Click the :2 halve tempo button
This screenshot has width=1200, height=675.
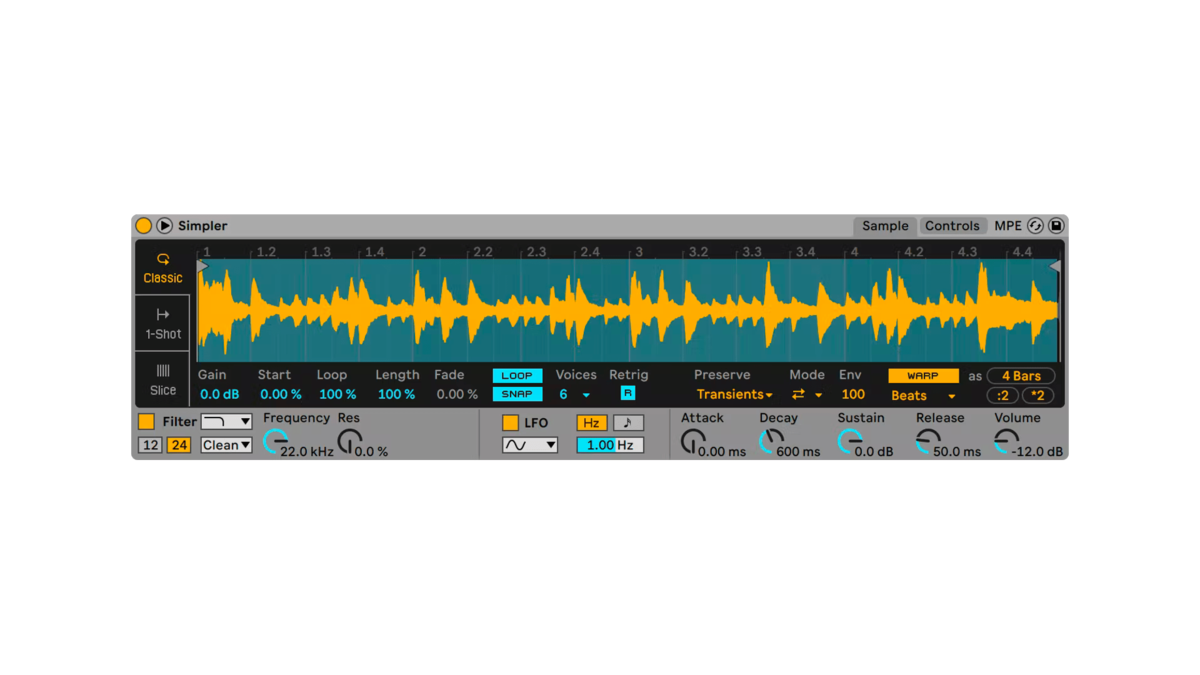[1003, 396]
